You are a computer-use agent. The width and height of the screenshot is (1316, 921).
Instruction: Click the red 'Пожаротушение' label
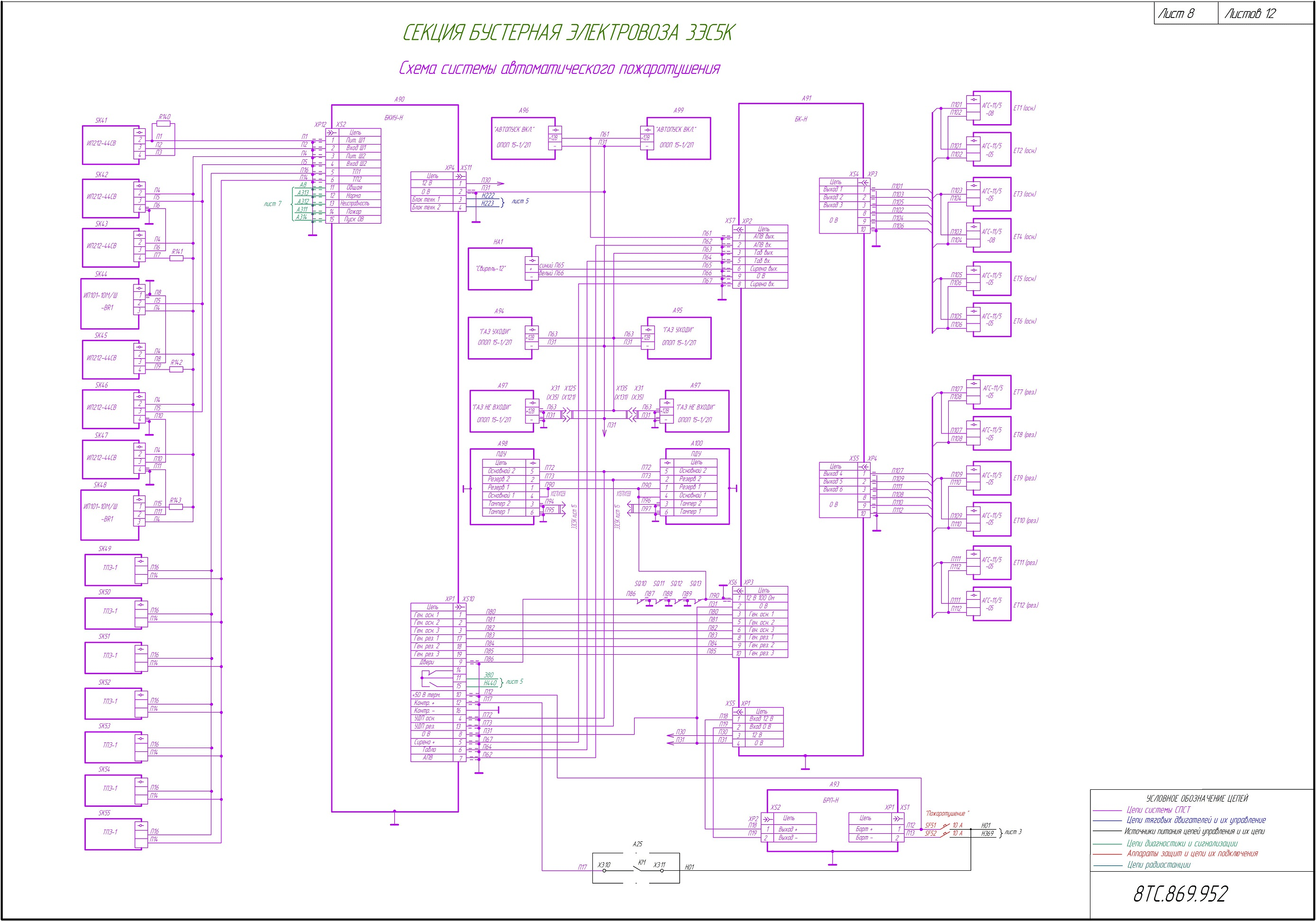point(947,814)
